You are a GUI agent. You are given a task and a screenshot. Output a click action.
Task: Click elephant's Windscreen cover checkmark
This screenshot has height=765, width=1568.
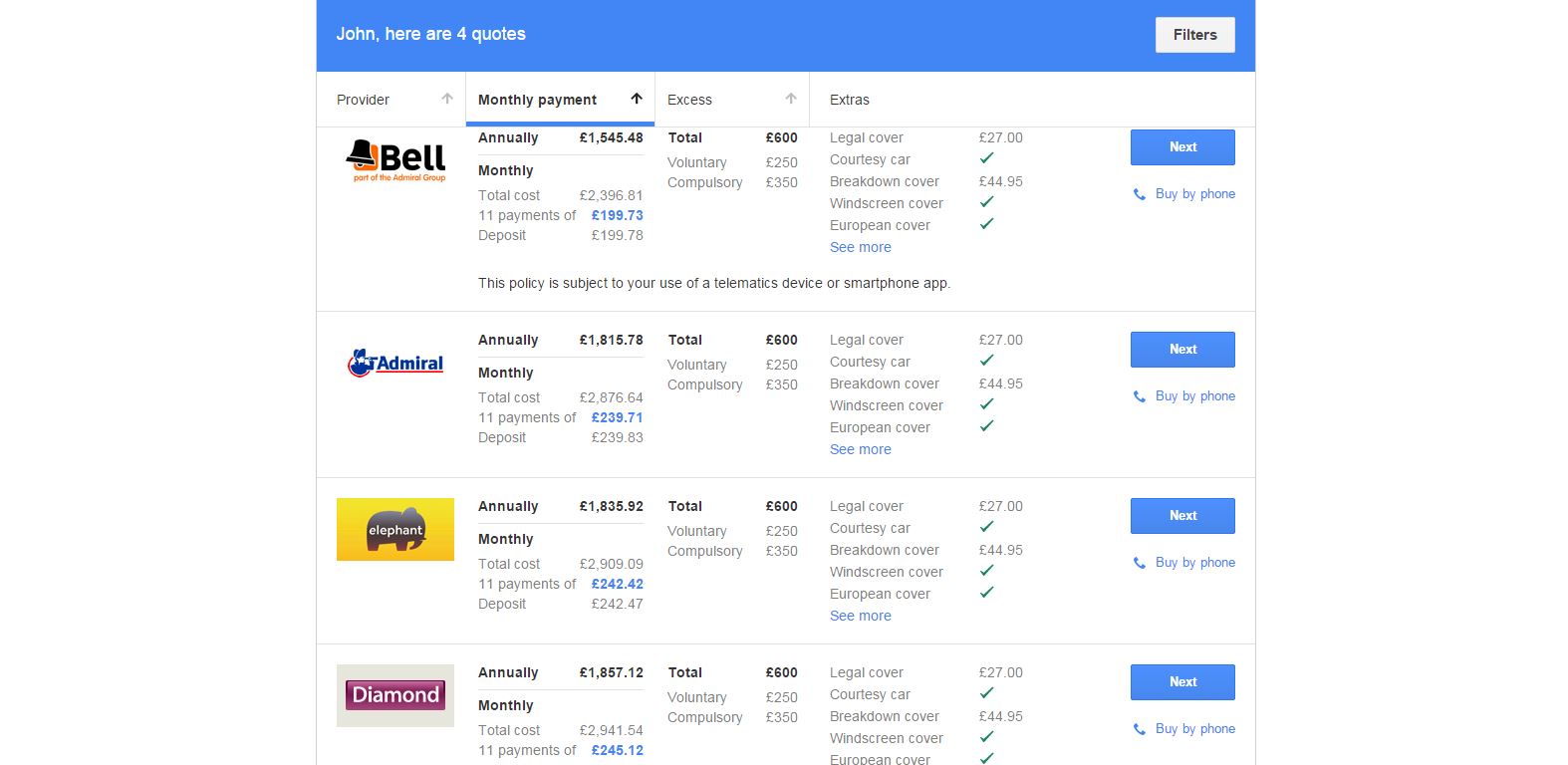click(986, 571)
